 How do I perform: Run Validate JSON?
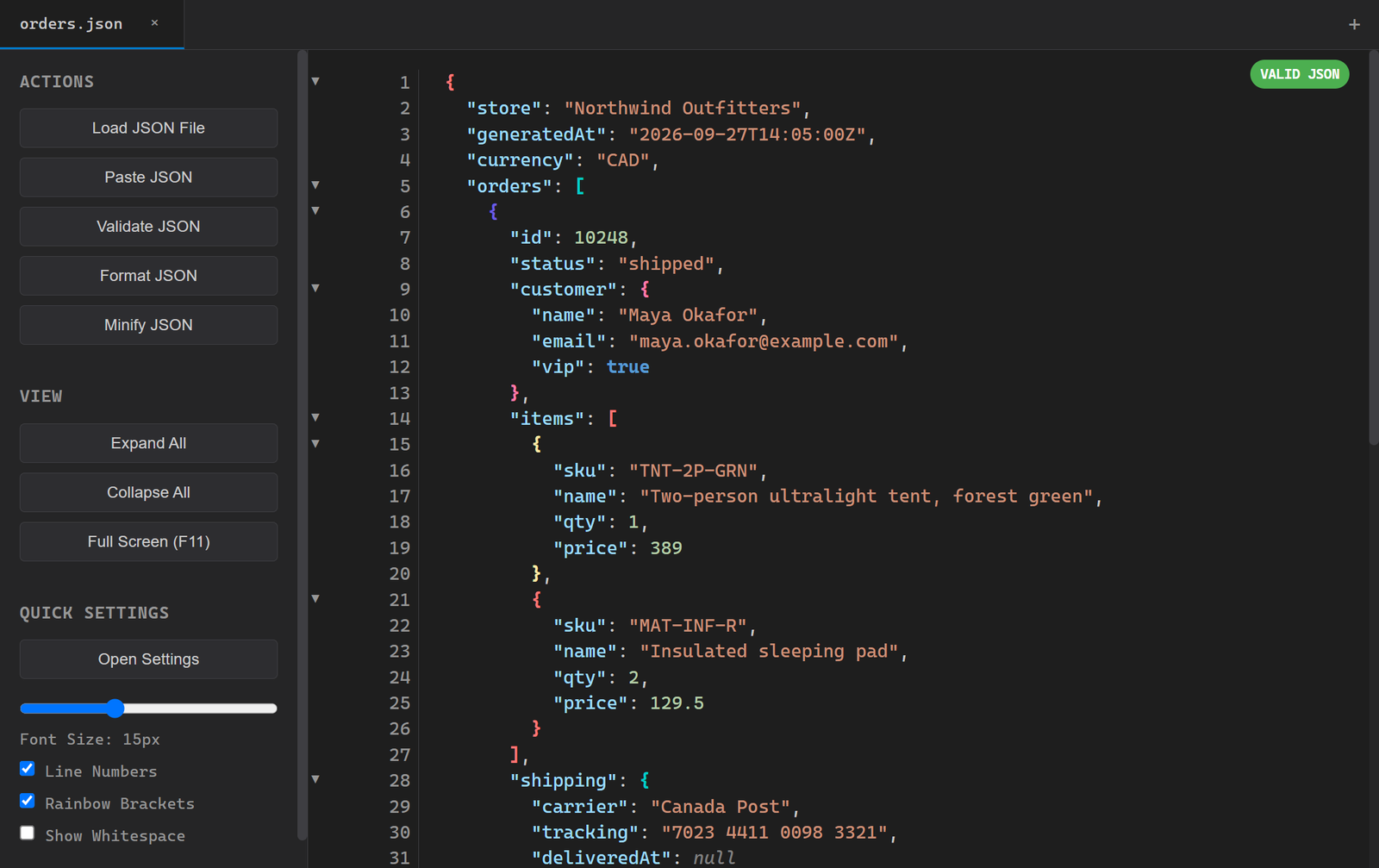148,226
